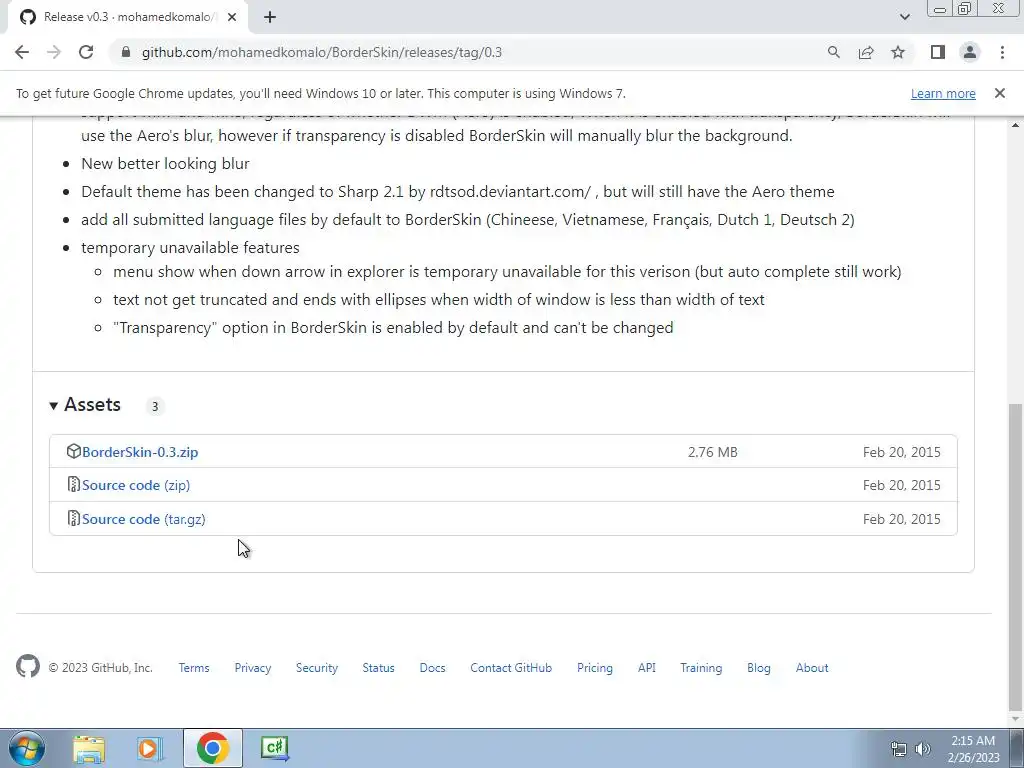Open the API footer link

pyautogui.click(x=647, y=668)
